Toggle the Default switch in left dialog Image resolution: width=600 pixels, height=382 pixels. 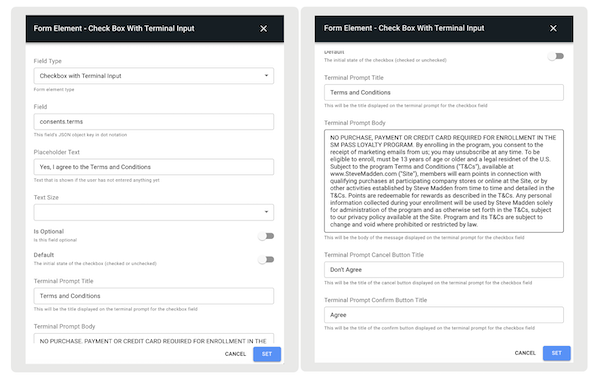tap(266, 260)
